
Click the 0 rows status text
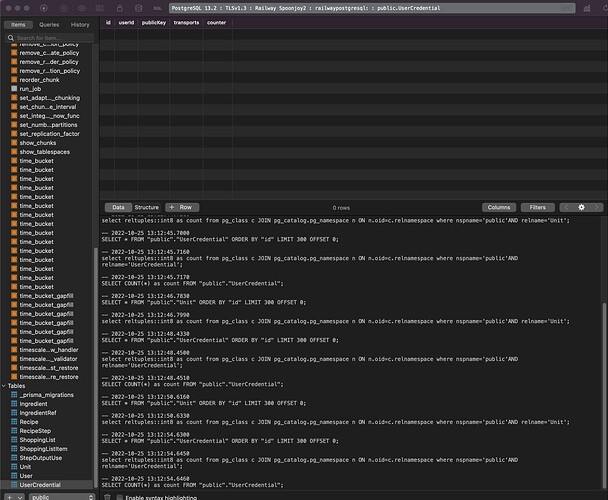(341, 208)
